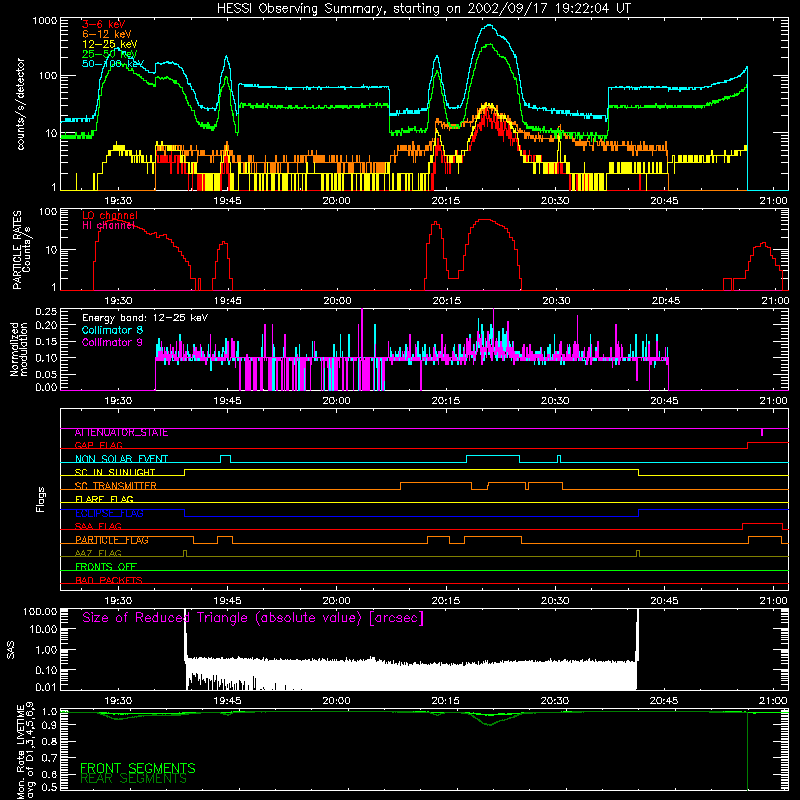Click the 0.25 tick on modulation axis
The width and height of the screenshot is (800, 800).
coord(46,311)
